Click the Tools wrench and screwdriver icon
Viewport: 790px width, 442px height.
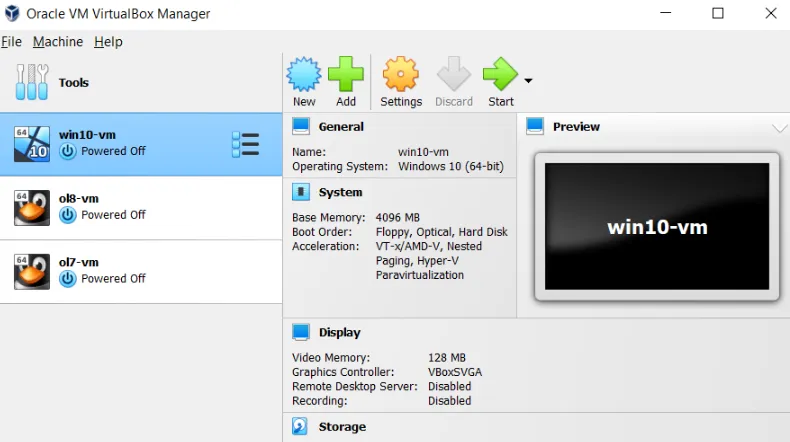32,82
